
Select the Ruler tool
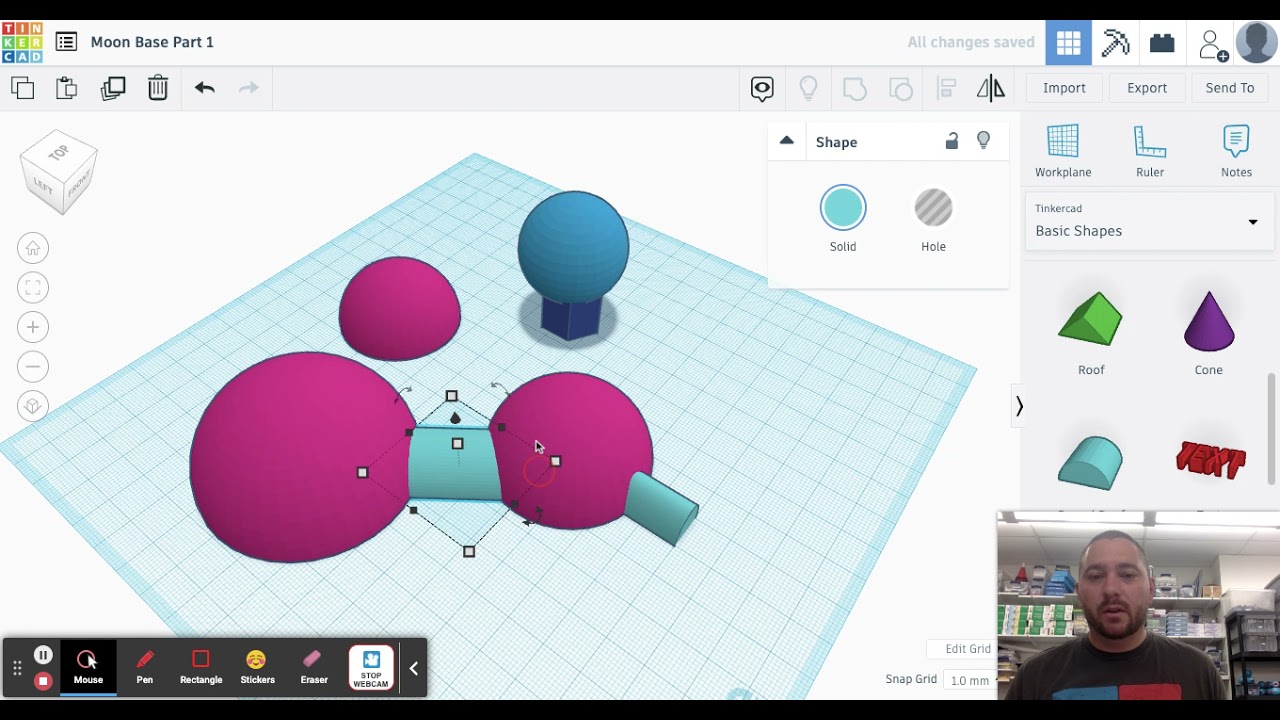coord(1150,151)
